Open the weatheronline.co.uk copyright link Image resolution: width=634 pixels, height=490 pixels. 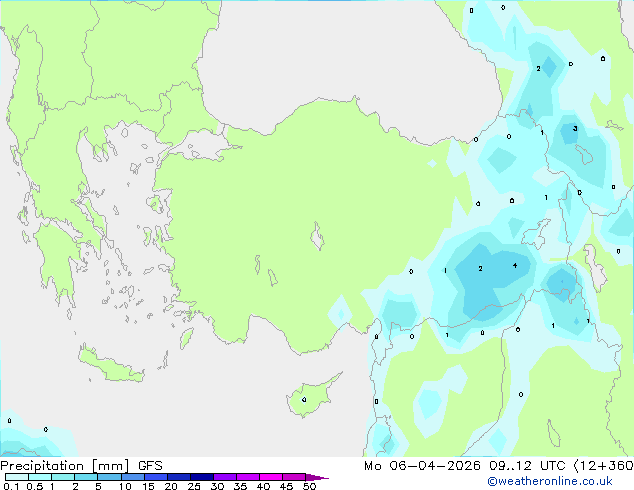(550, 481)
